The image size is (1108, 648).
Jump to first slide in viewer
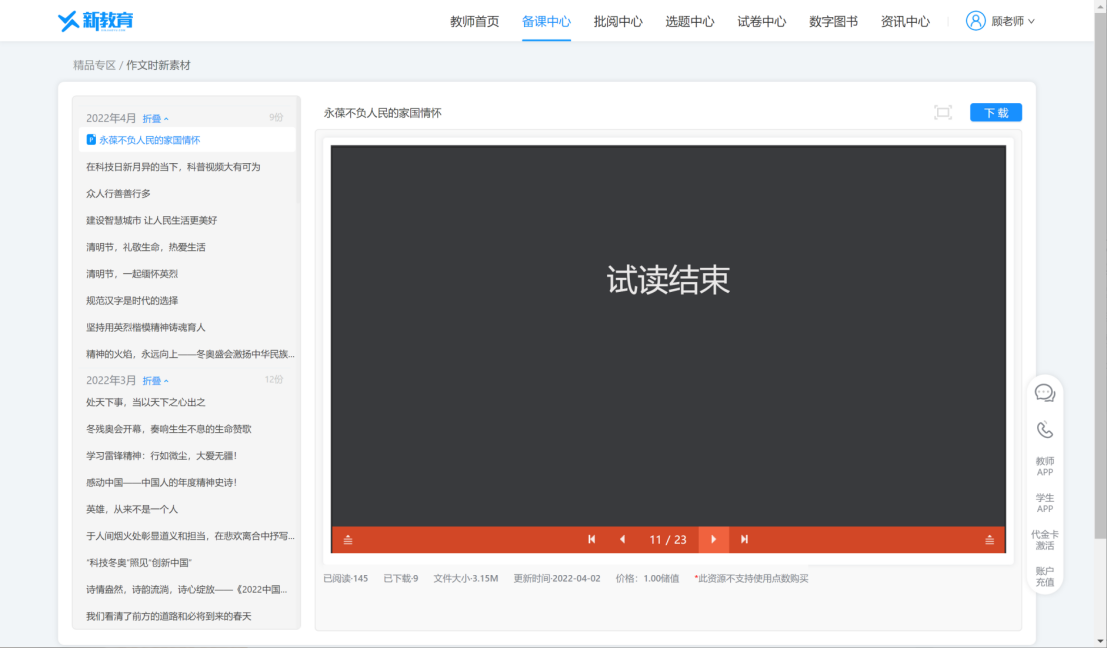click(591, 539)
